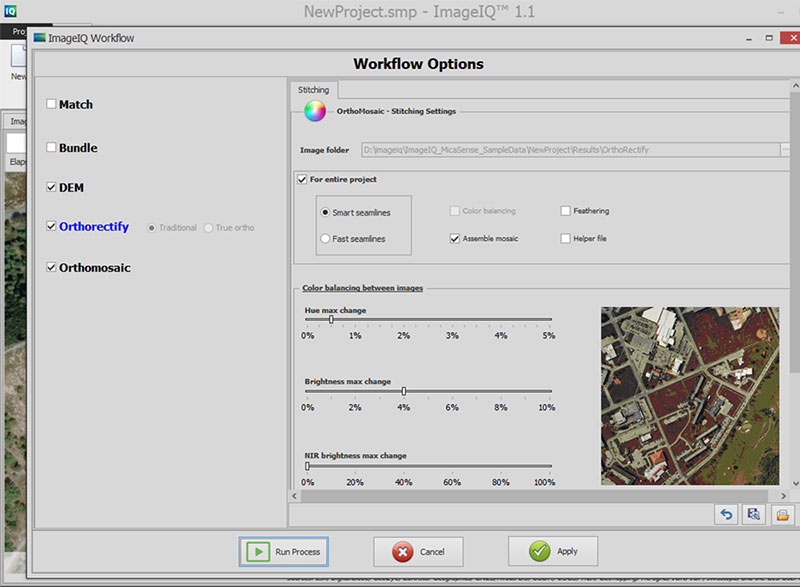This screenshot has width=800, height=587.
Task: Click the NIR brightness max change label
Action: pyautogui.click(x=356, y=455)
